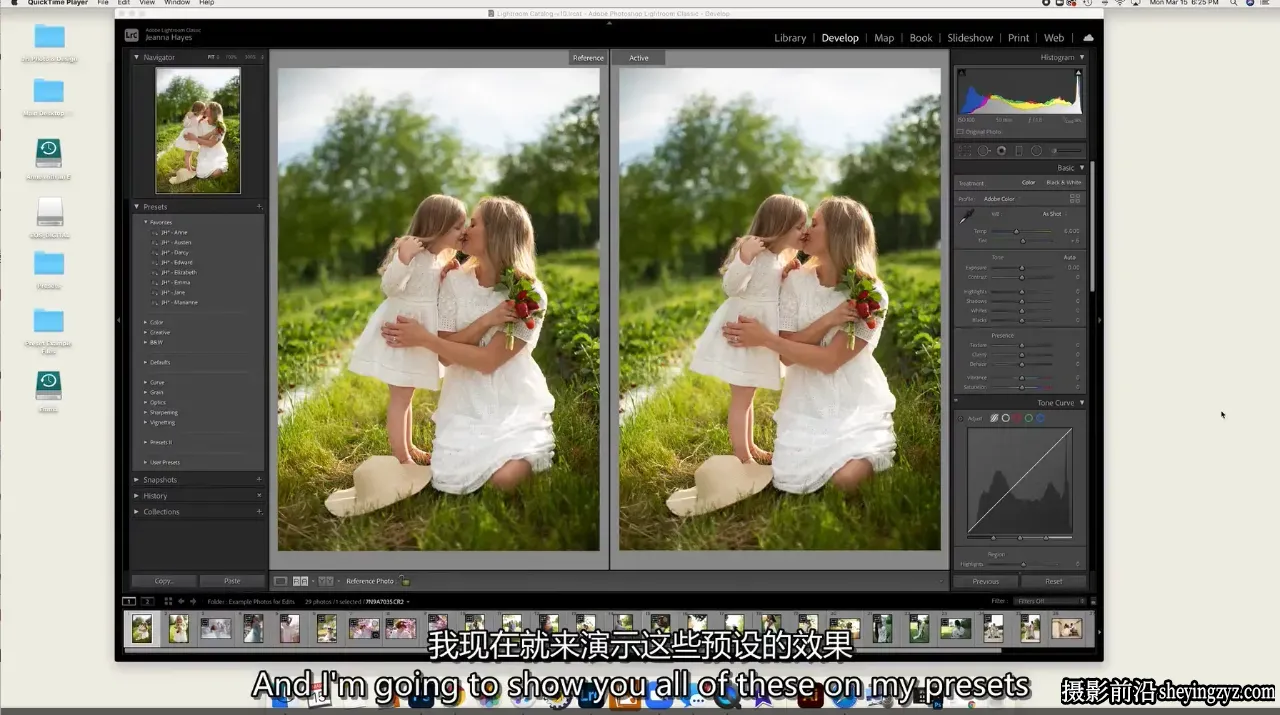Viewport: 1280px width, 715px height.
Task: Select the graduated filter tool
Action: [1018, 151]
